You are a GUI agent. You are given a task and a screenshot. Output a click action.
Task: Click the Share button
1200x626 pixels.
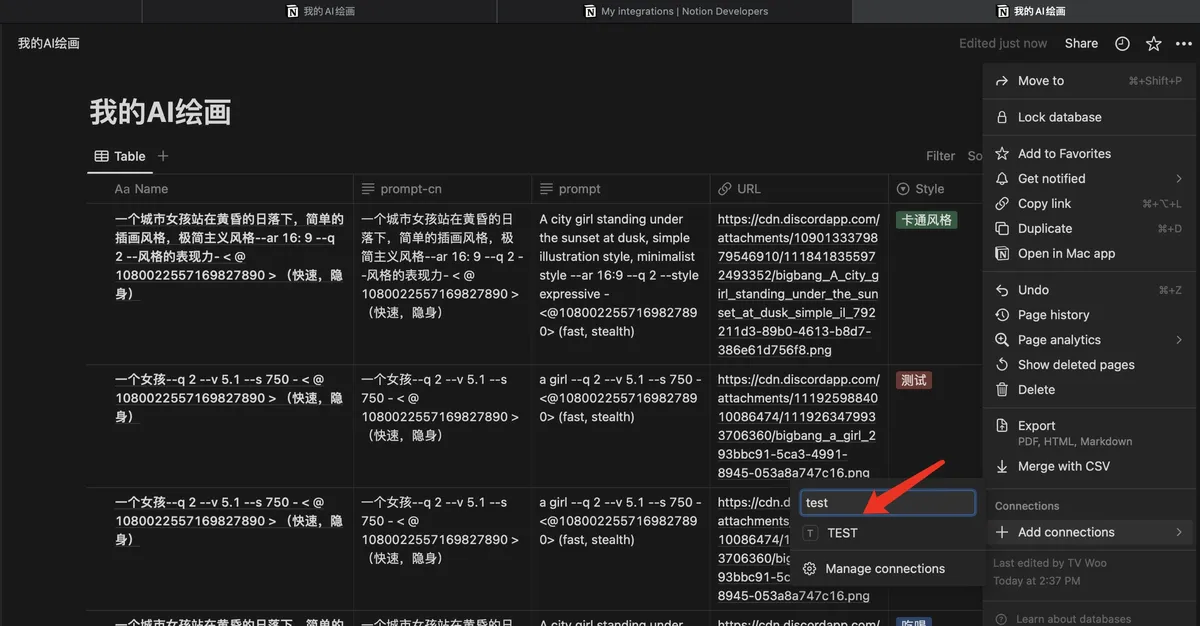click(1081, 44)
